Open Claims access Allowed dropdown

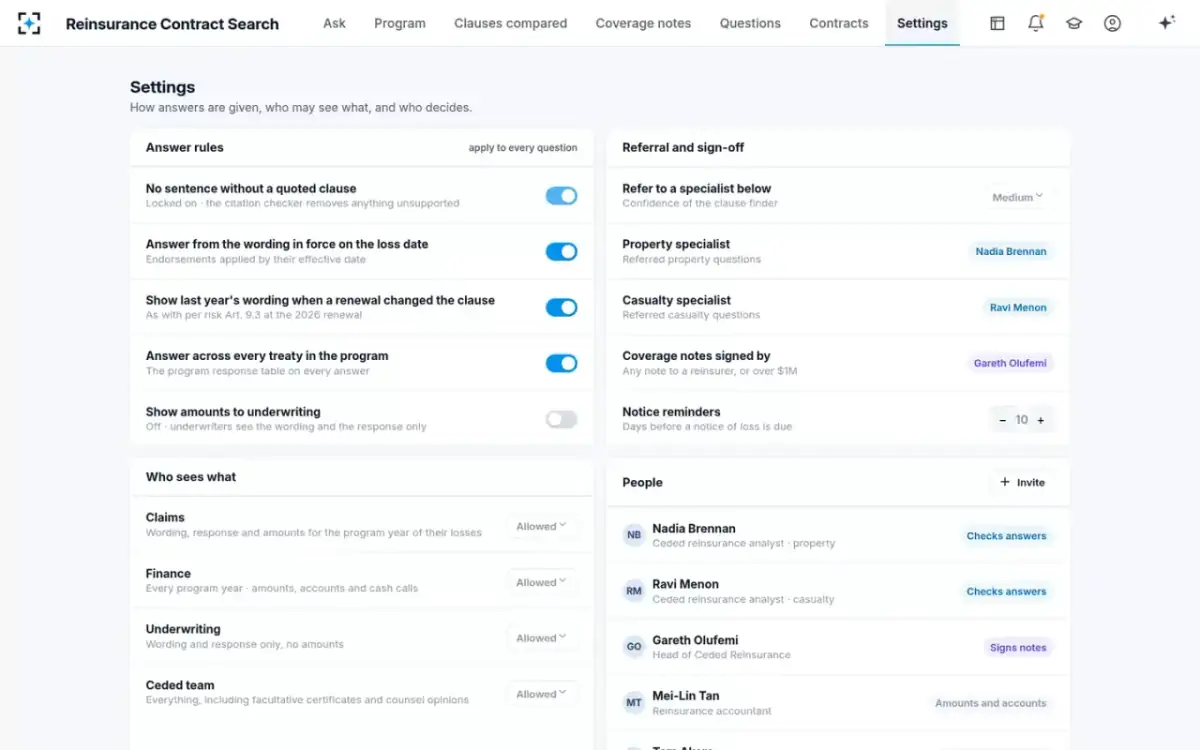coord(542,526)
